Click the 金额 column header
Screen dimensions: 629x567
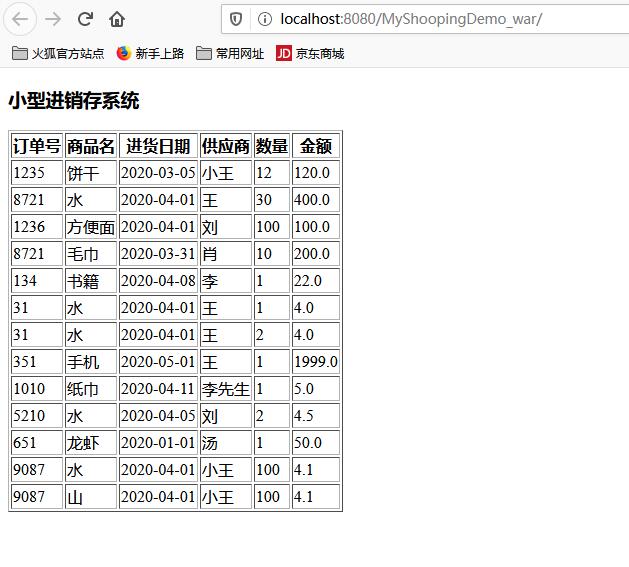pyautogui.click(x=316, y=146)
